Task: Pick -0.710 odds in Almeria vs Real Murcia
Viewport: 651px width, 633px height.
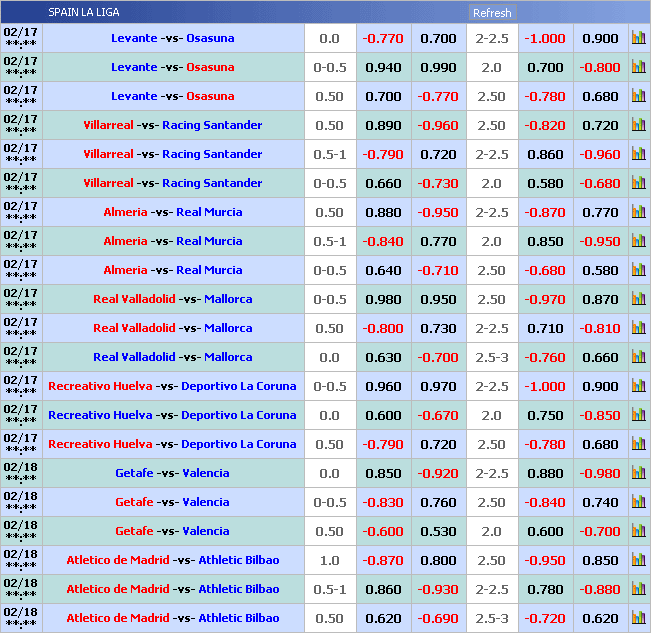Action: pyautogui.click(x=438, y=270)
